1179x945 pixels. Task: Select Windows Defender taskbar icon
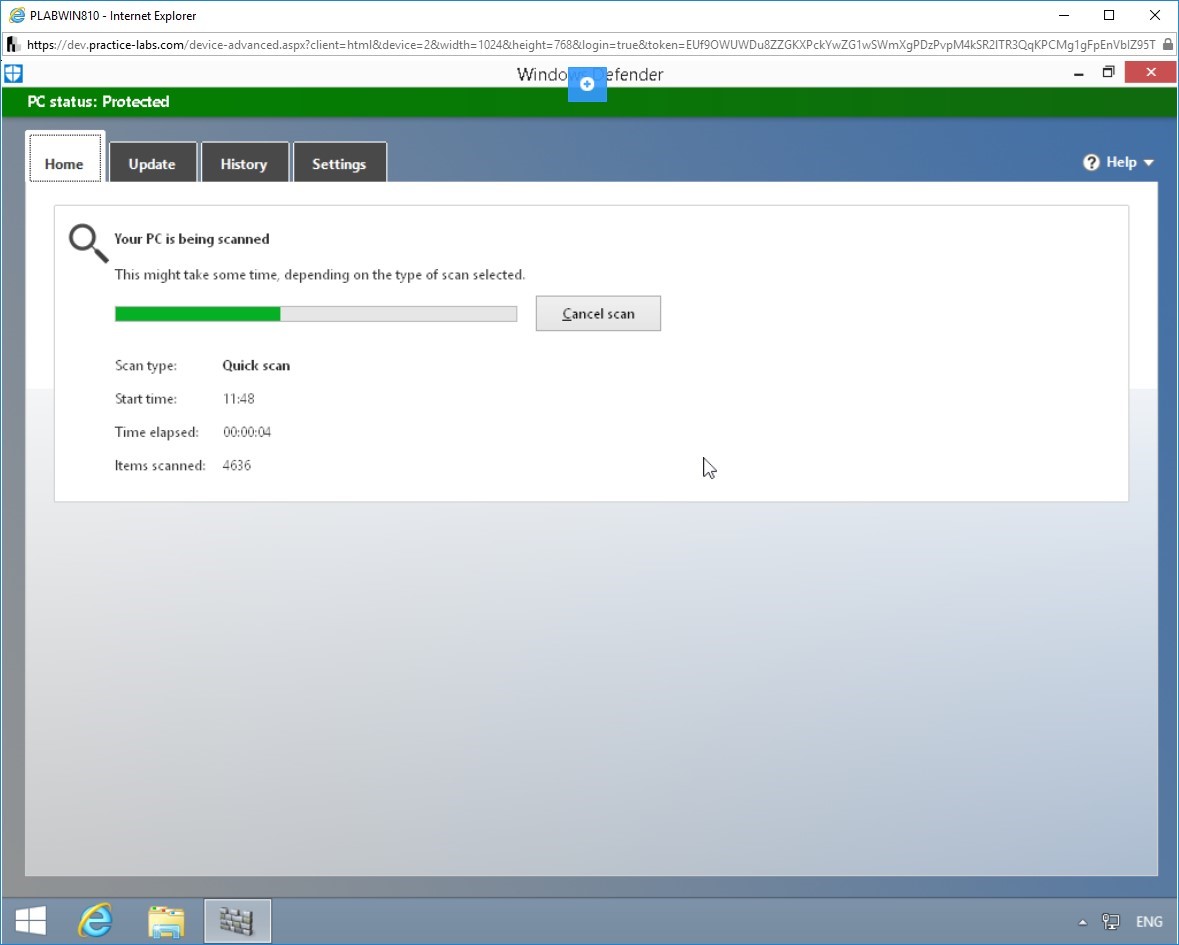coord(237,920)
